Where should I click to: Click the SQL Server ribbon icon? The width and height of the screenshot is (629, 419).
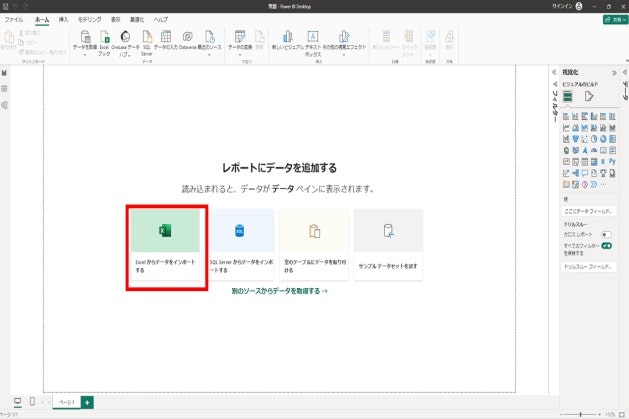147,37
